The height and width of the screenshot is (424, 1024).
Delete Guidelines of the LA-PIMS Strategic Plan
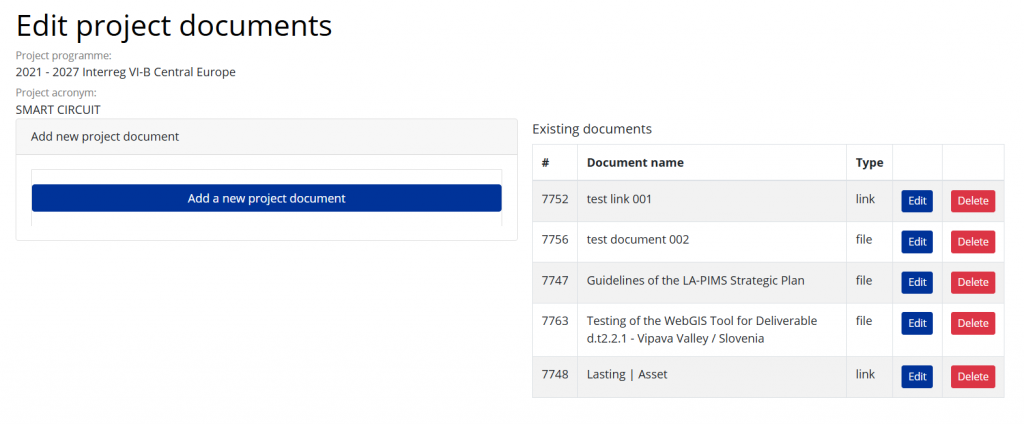972,283
